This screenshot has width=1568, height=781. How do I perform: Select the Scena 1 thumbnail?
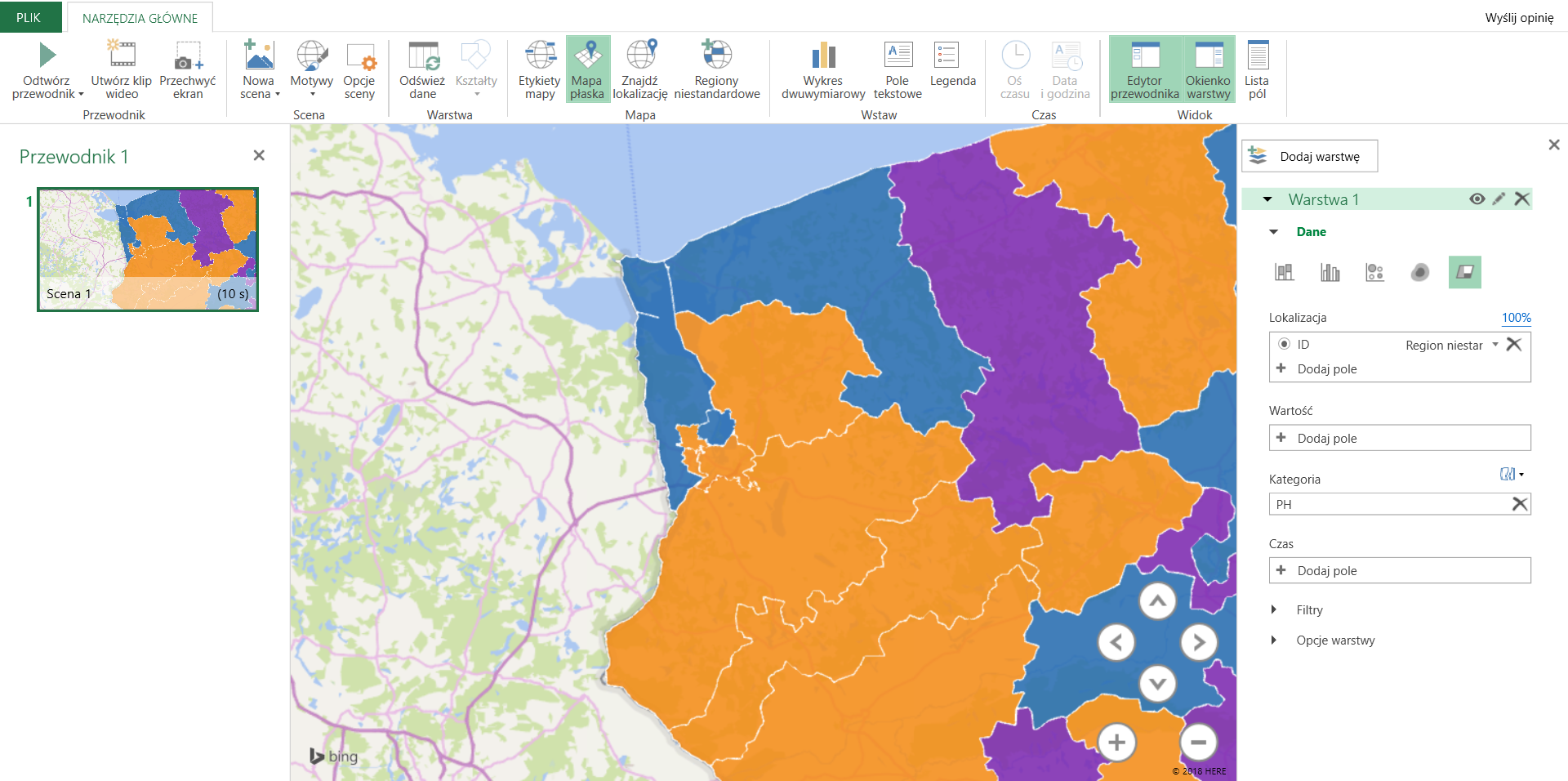point(148,249)
